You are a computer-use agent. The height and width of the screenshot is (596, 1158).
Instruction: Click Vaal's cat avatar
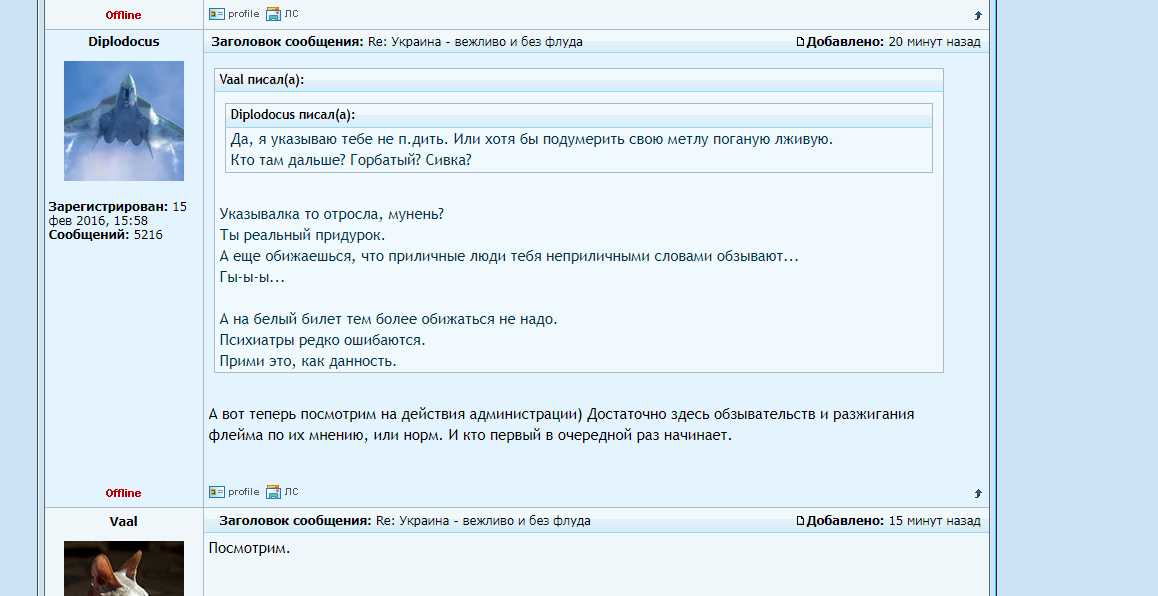(122, 568)
